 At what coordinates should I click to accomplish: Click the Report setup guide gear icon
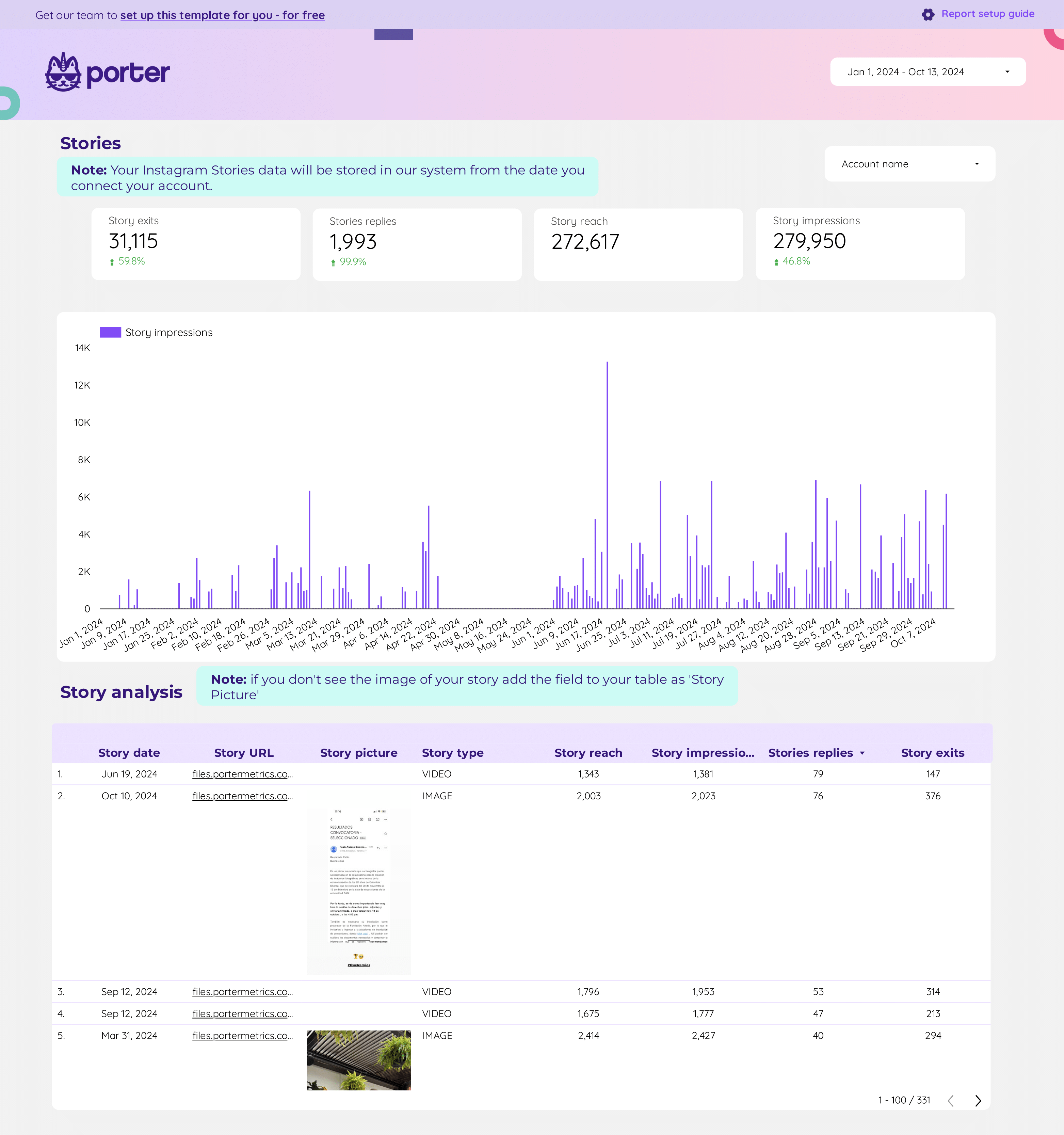[928, 14]
